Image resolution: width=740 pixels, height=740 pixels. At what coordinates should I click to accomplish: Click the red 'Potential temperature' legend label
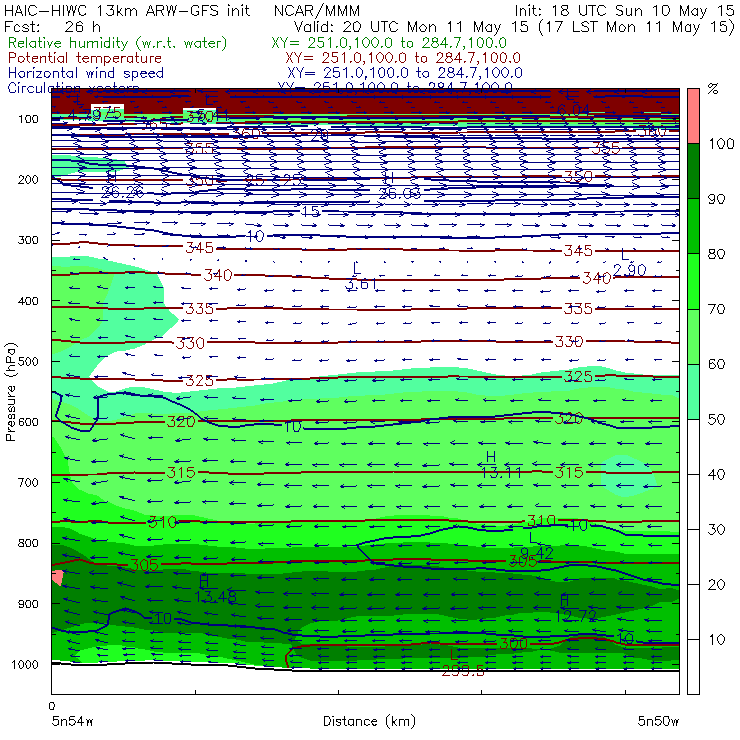pyautogui.click(x=85, y=58)
